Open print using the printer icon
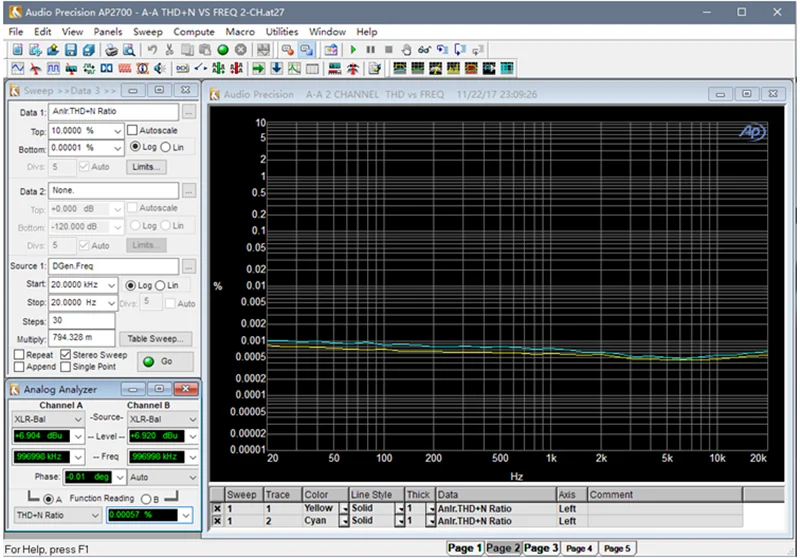This screenshot has height=558, width=800. coord(112,49)
